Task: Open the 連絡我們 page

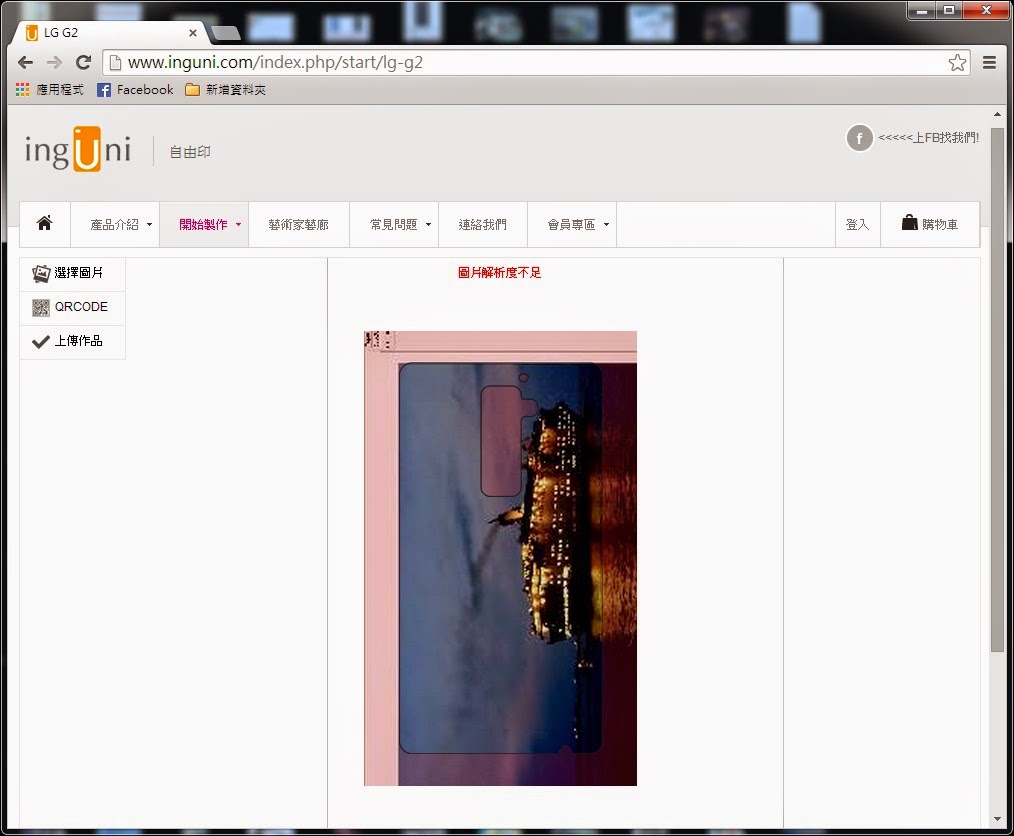Action: [x=482, y=224]
